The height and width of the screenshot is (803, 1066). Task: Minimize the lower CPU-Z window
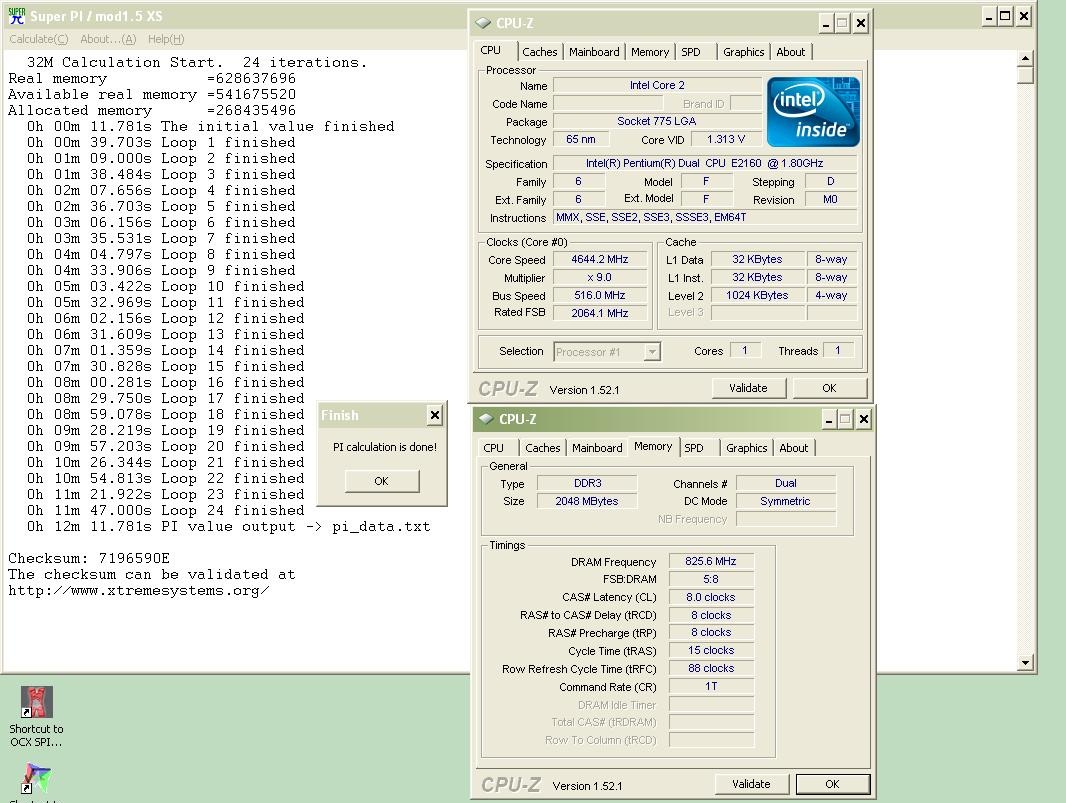click(x=829, y=420)
